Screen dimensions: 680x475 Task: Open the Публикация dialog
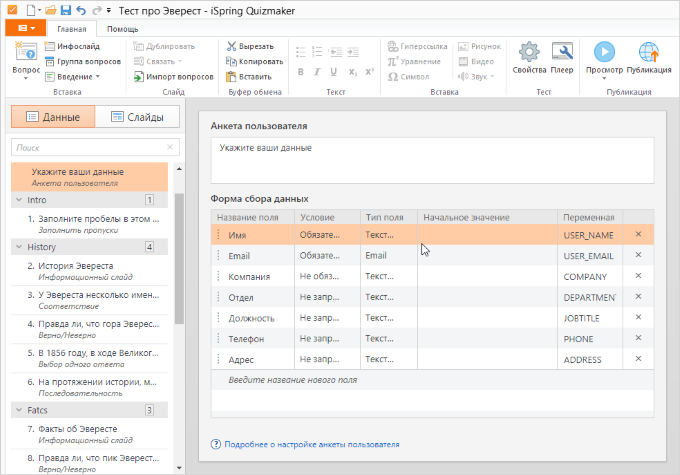point(649,58)
